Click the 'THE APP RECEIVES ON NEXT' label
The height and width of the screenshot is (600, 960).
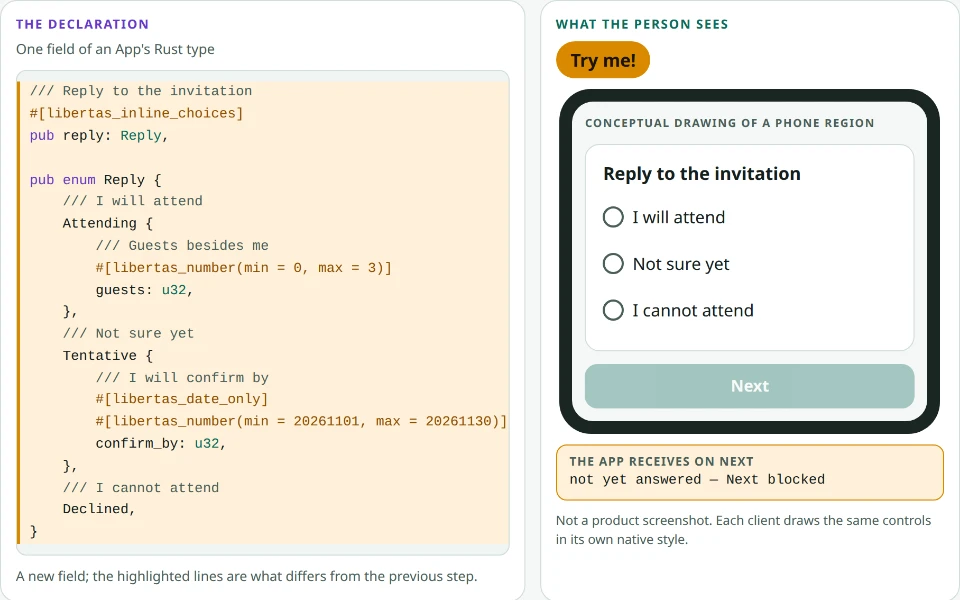(661, 462)
